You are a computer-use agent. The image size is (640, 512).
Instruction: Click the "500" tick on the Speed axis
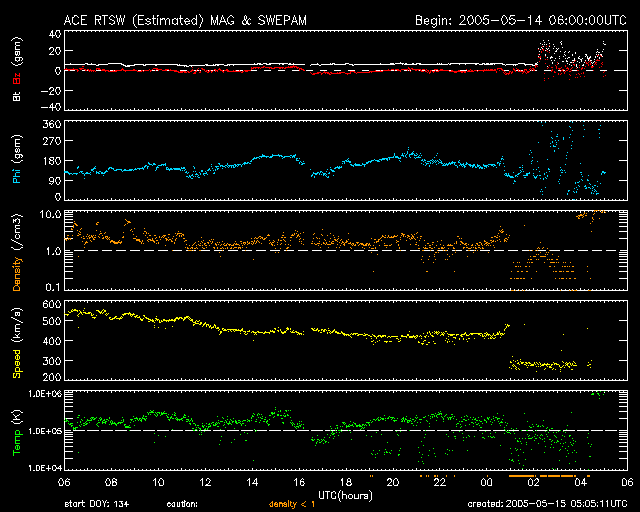click(52, 321)
